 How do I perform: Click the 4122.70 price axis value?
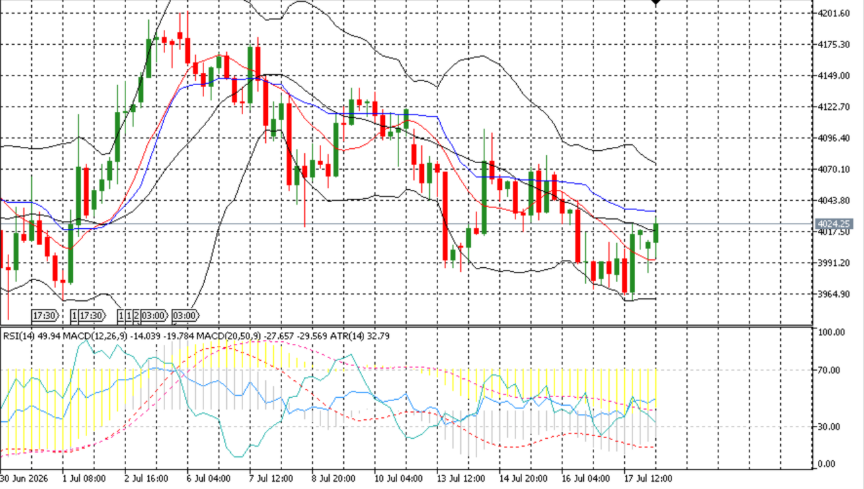[x=834, y=107]
